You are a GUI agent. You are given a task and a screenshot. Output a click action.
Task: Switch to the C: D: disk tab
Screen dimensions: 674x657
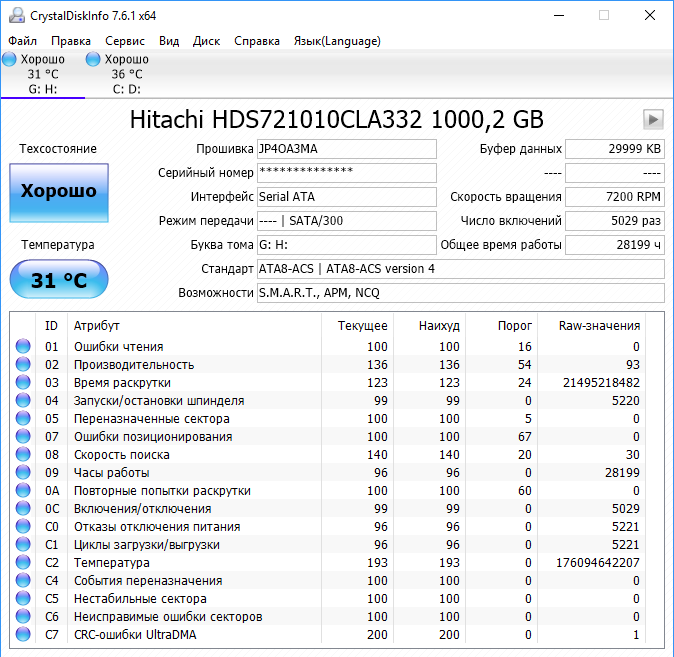127,74
